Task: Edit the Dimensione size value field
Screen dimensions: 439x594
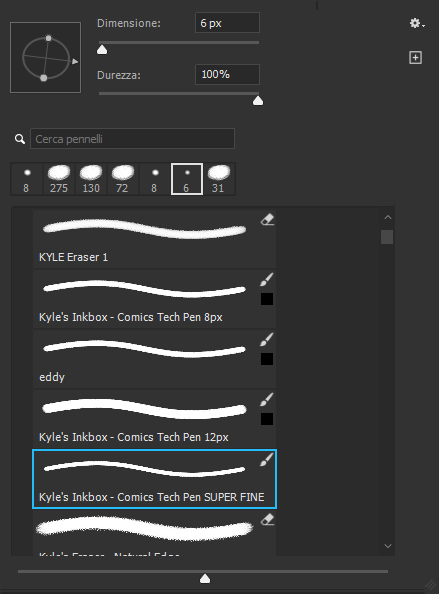Action: tap(227, 23)
